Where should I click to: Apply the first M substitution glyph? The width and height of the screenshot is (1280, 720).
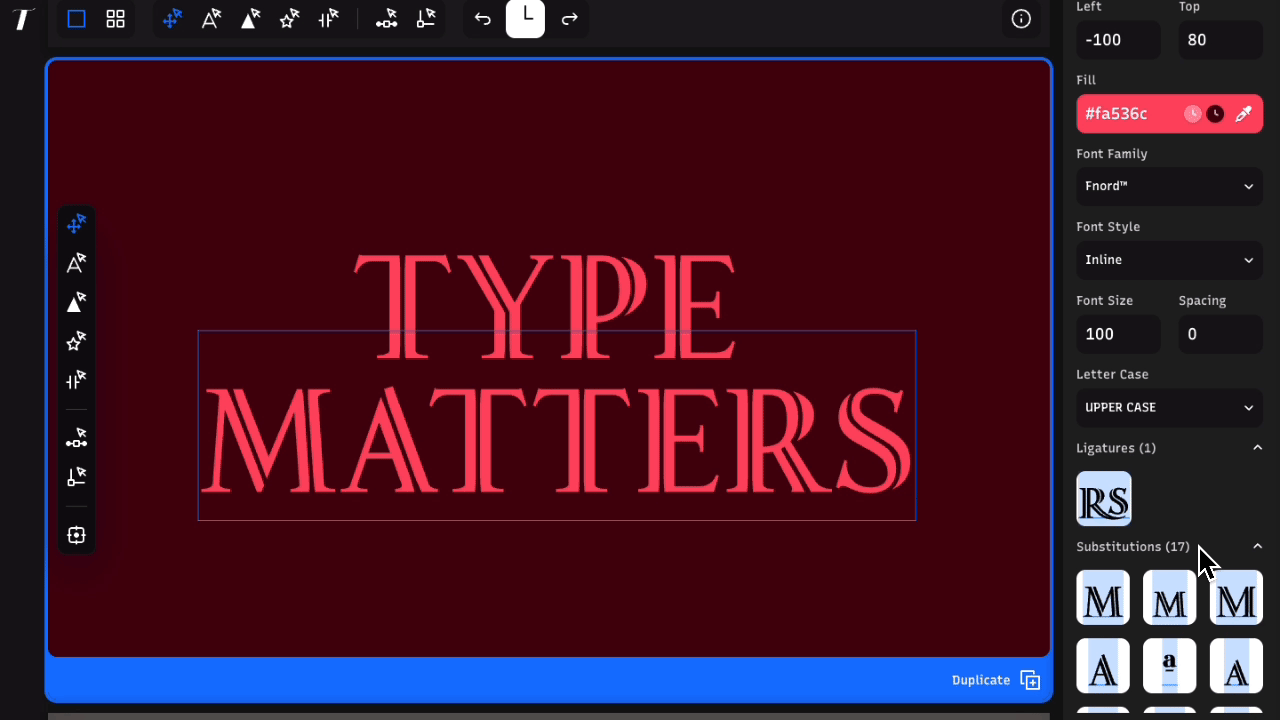click(x=1103, y=598)
